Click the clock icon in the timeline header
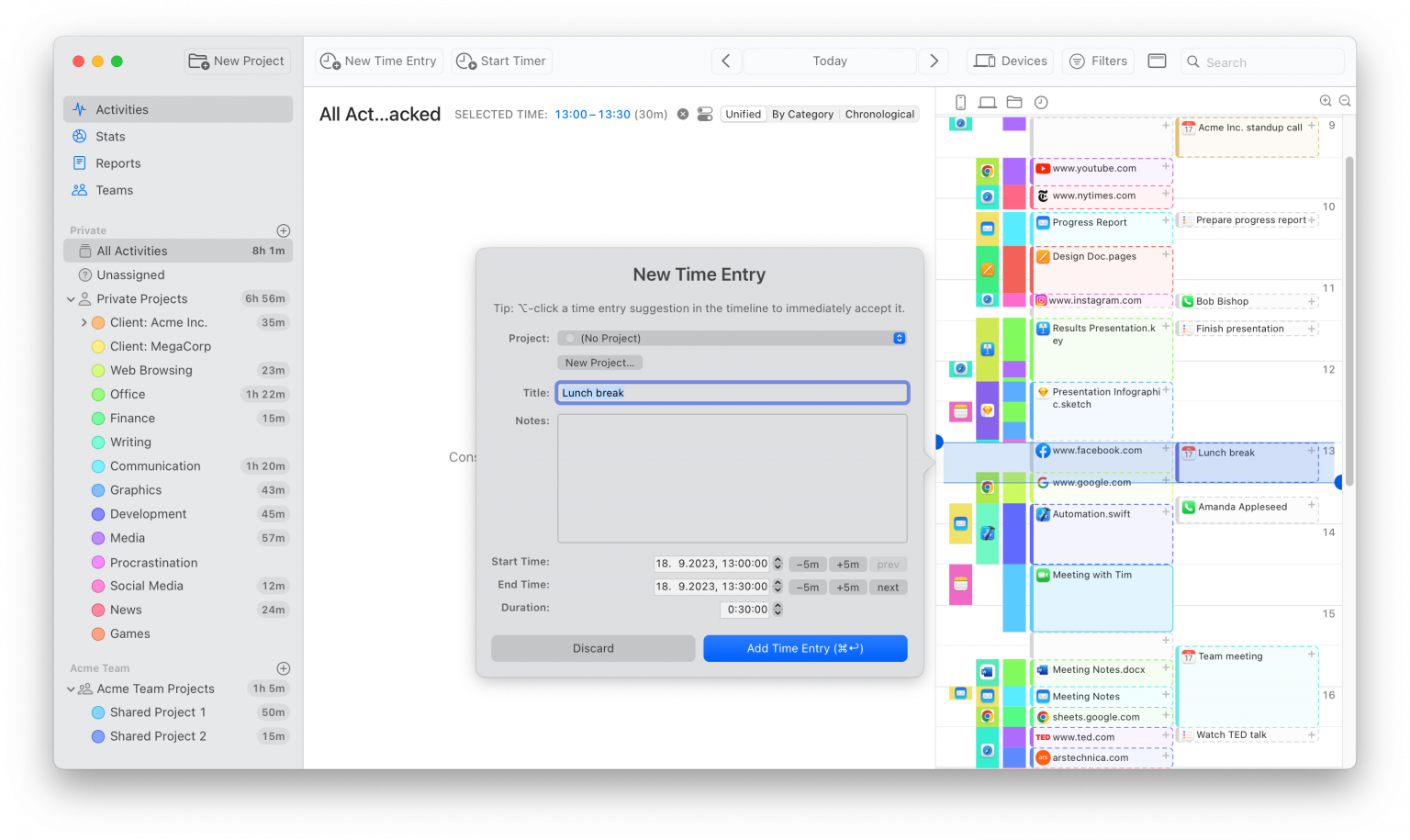 (x=1040, y=102)
